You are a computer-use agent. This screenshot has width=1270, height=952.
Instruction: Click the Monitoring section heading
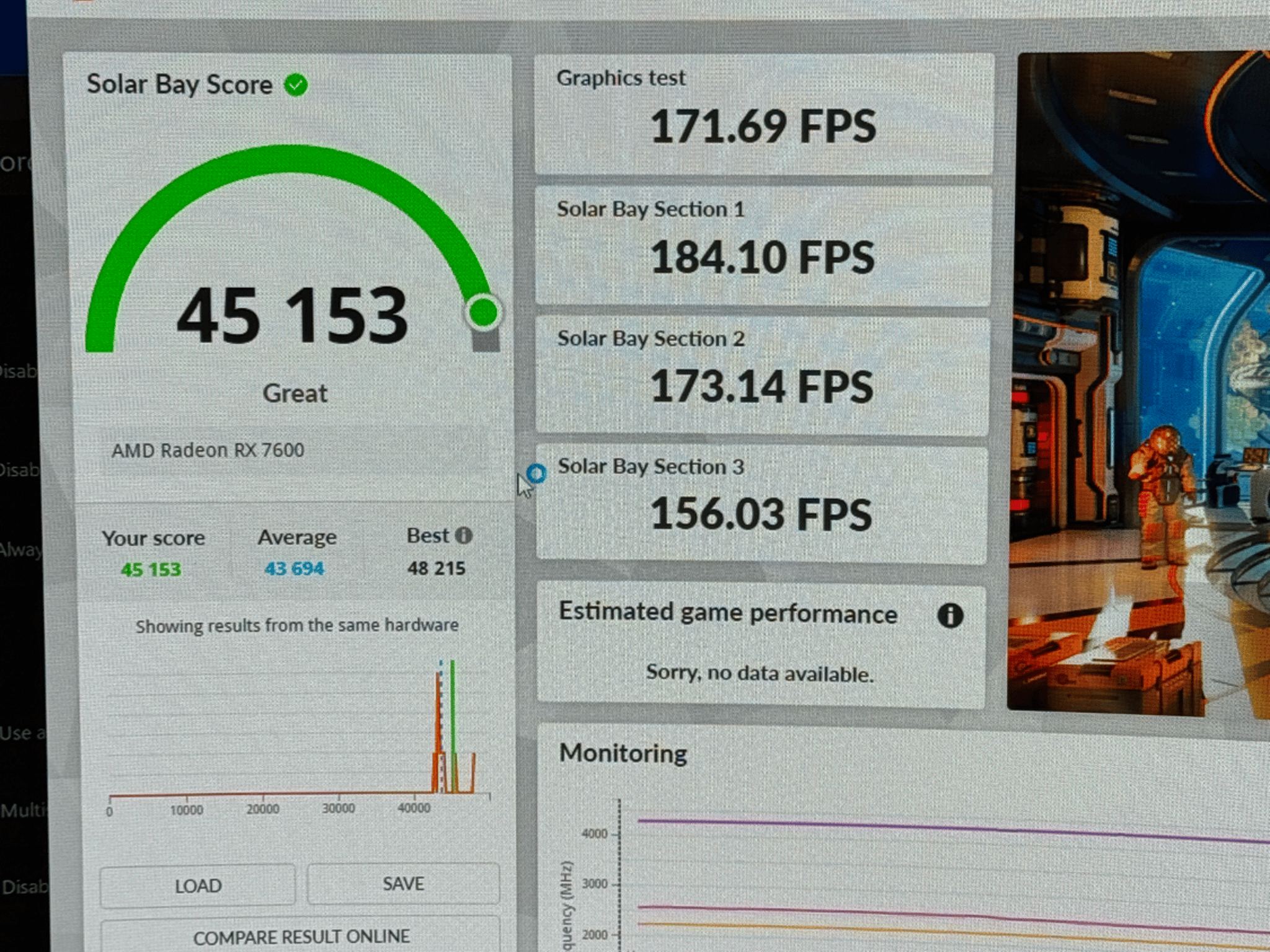coord(623,753)
